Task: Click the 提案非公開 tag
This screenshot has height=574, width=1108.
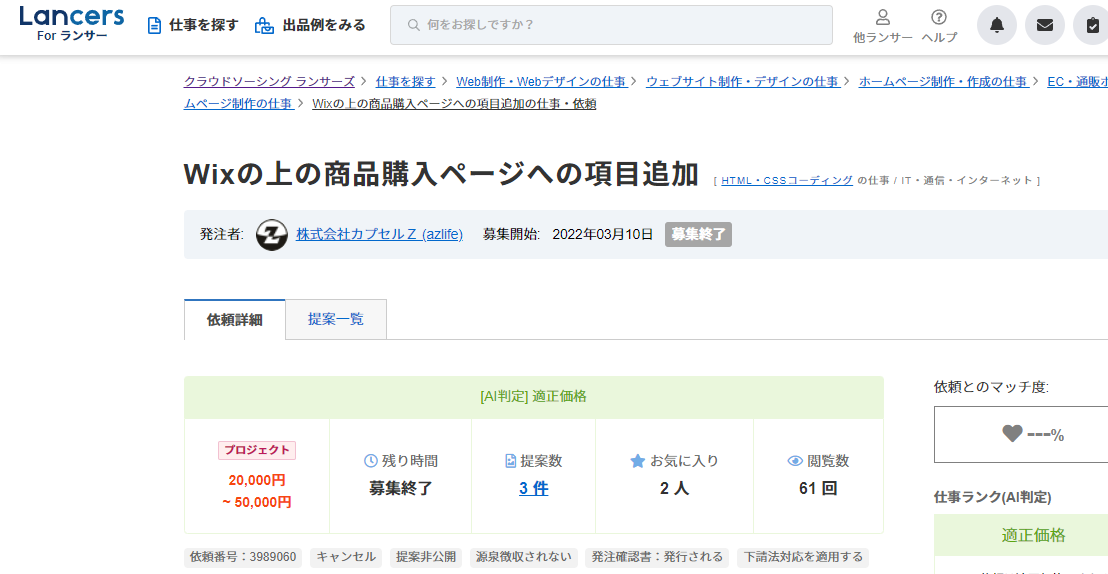Action: coord(426,557)
